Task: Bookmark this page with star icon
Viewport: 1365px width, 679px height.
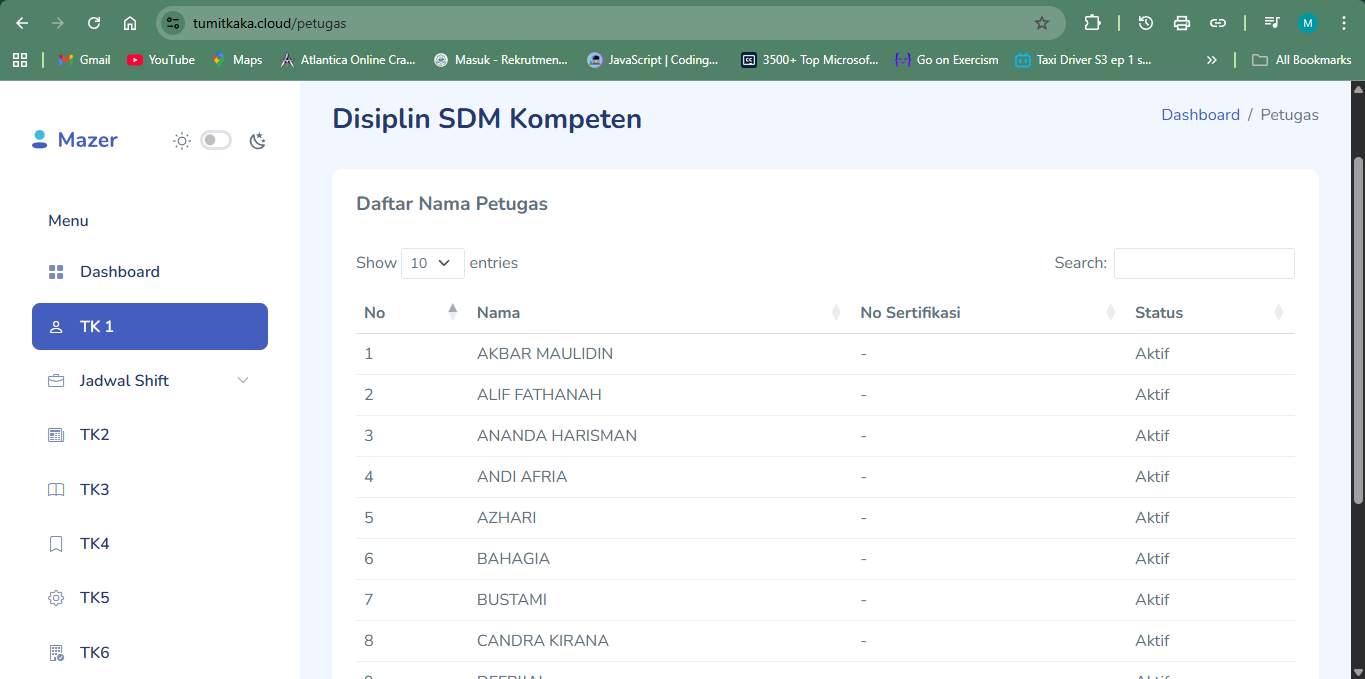Action: coord(1041,23)
